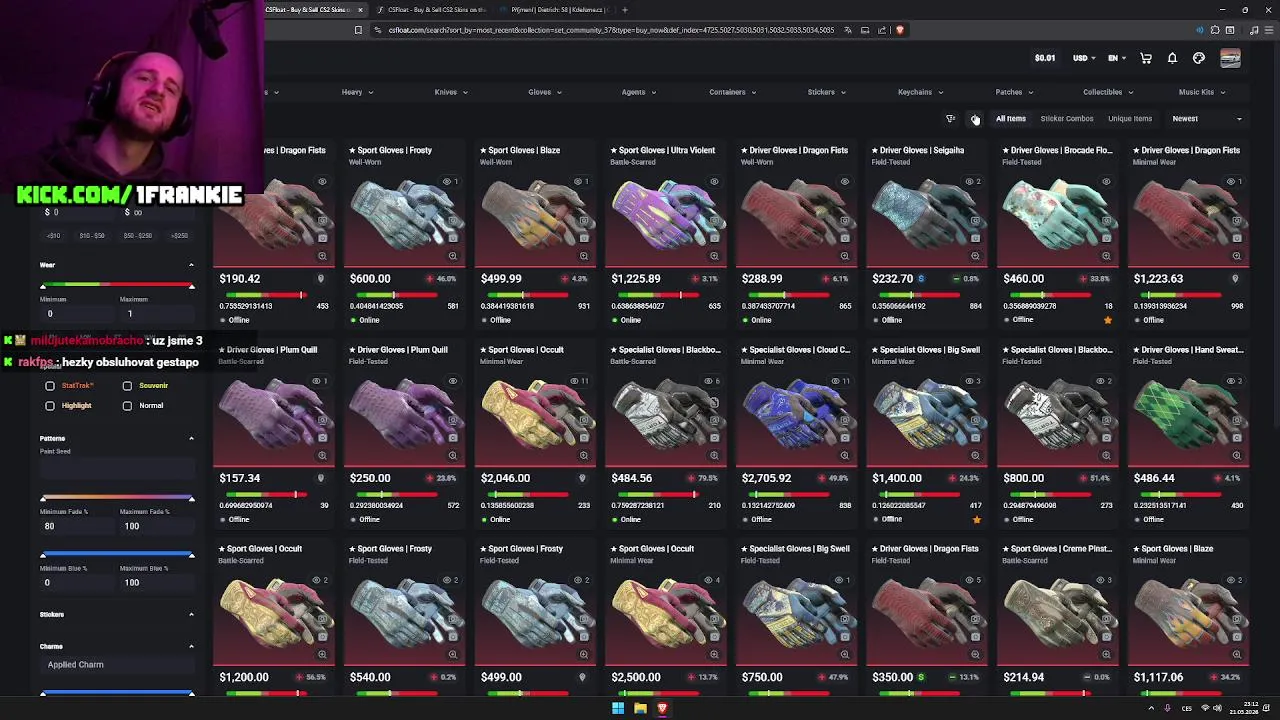Click watchers eye on Sport Gloves Occult $2,046.00
The width and height of the screenshot is (1280, 720).
point(581,381)
